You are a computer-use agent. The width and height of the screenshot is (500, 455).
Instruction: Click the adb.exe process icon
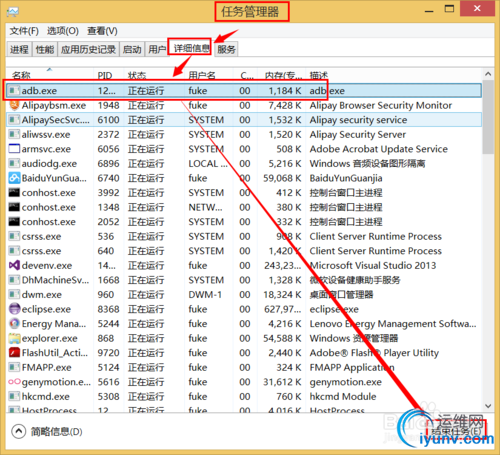pyautogui.click(x=14, y=90)
